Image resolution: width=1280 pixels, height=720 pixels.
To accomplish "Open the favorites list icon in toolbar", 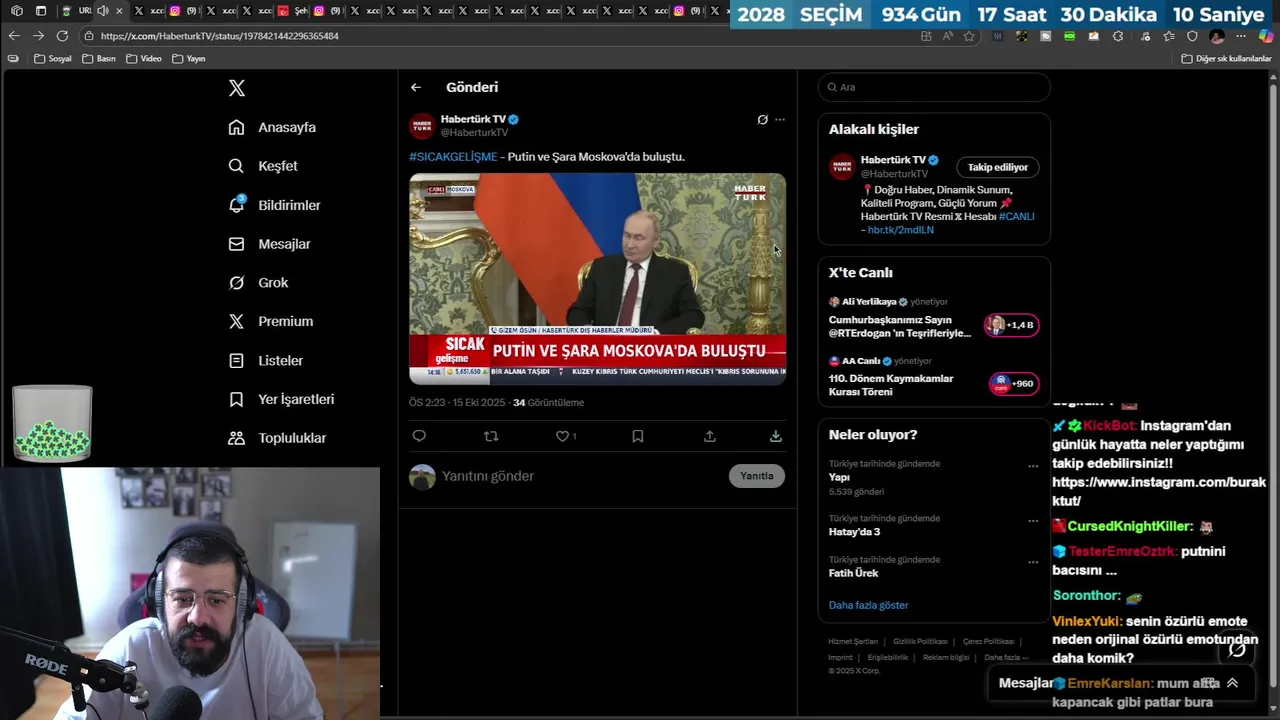I will pos(1169,36).
